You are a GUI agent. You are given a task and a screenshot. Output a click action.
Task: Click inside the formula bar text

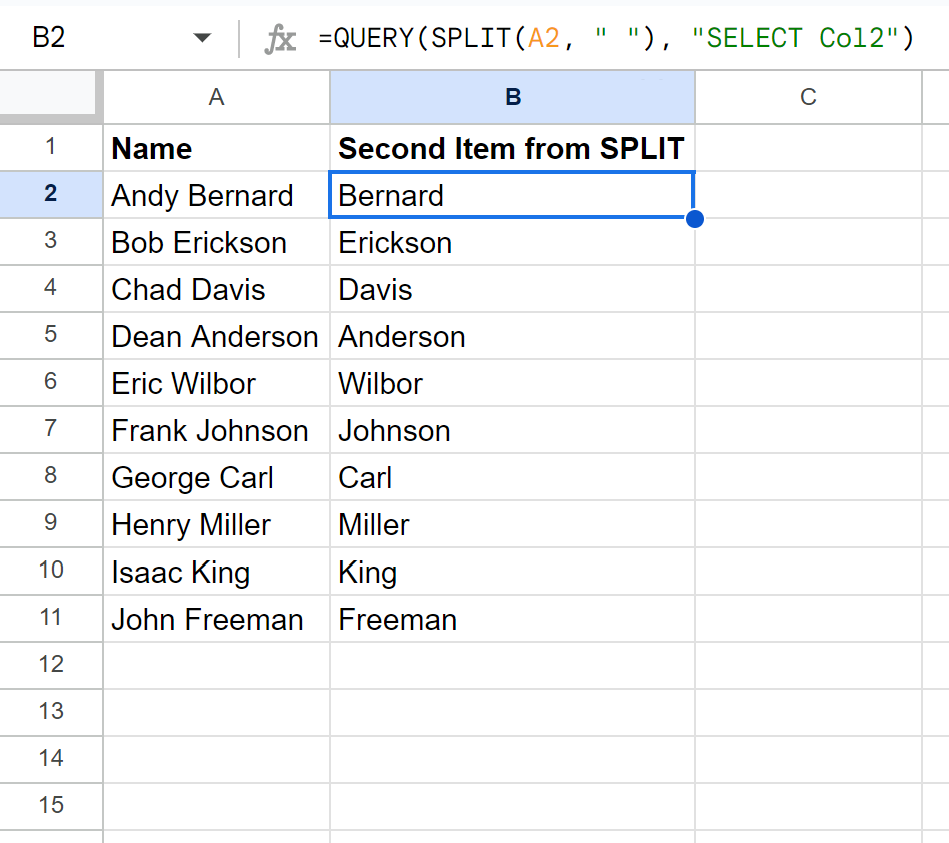click(615, 39)
